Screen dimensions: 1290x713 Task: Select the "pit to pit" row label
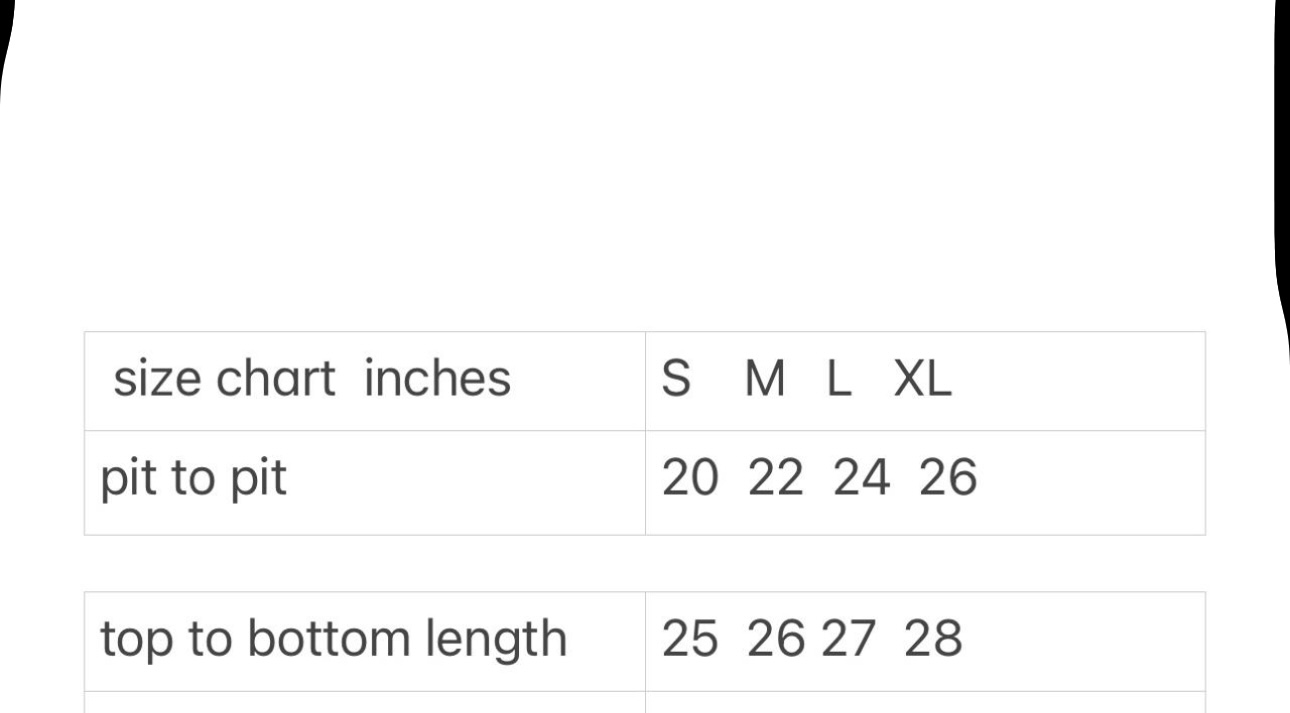193,480
